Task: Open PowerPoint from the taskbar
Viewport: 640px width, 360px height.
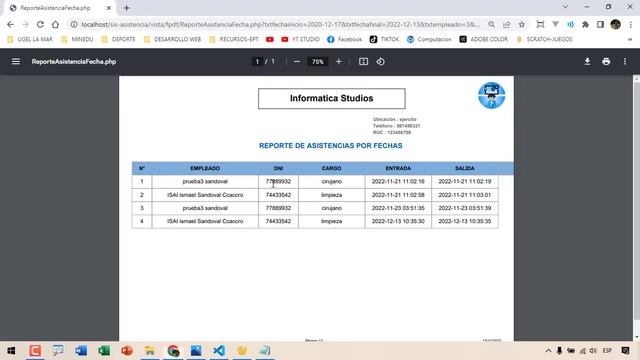Action: click(127, 351)
